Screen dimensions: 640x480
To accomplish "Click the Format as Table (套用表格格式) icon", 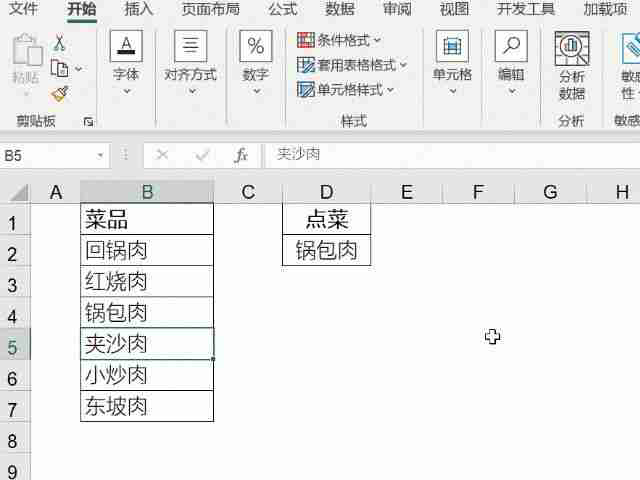I will coord(306,64).
